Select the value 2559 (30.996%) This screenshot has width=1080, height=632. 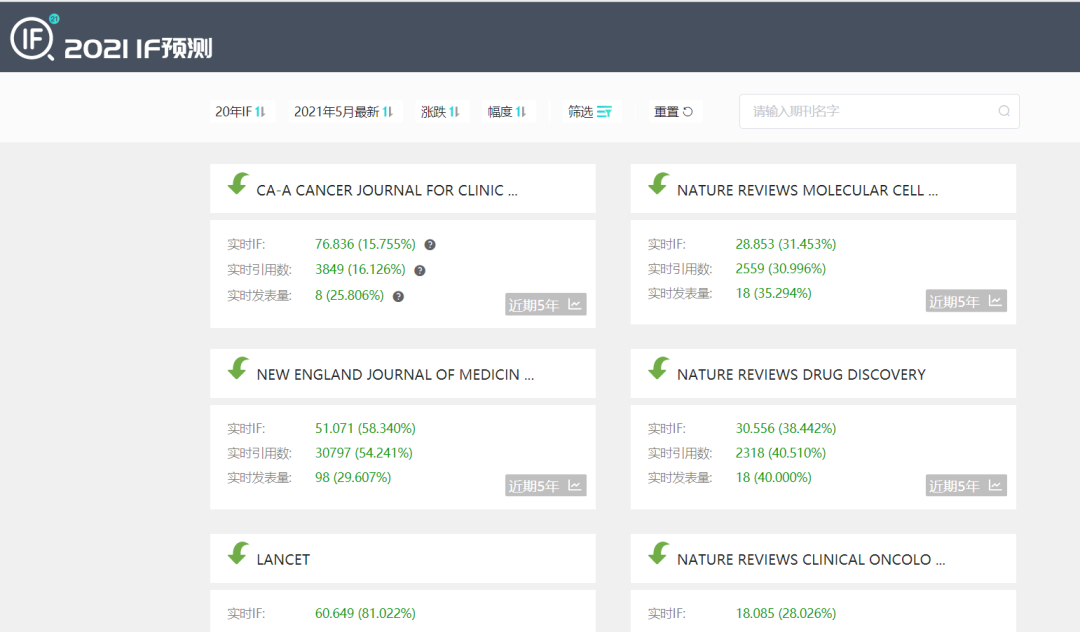[780, 268]
